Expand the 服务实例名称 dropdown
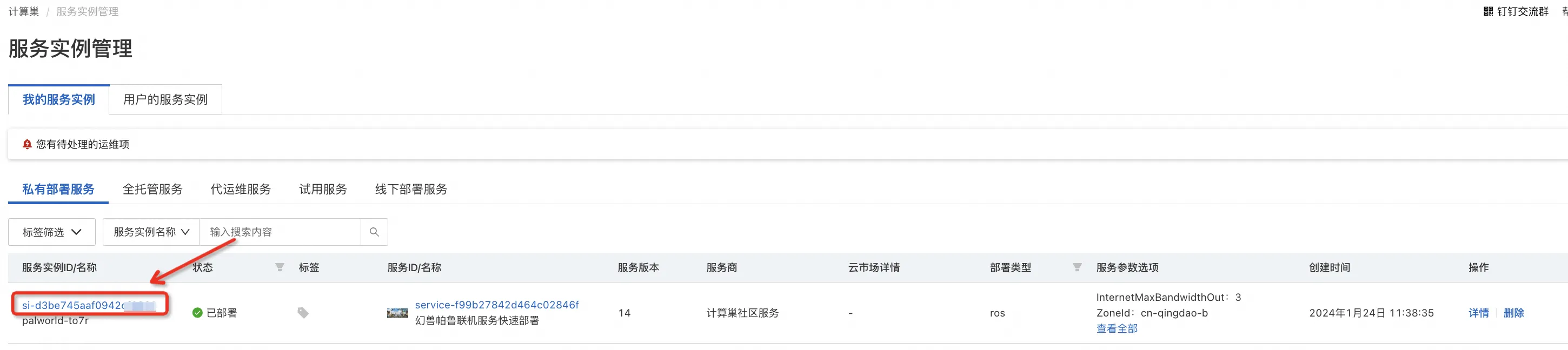1568x350 pixels. tap(150, 232)
